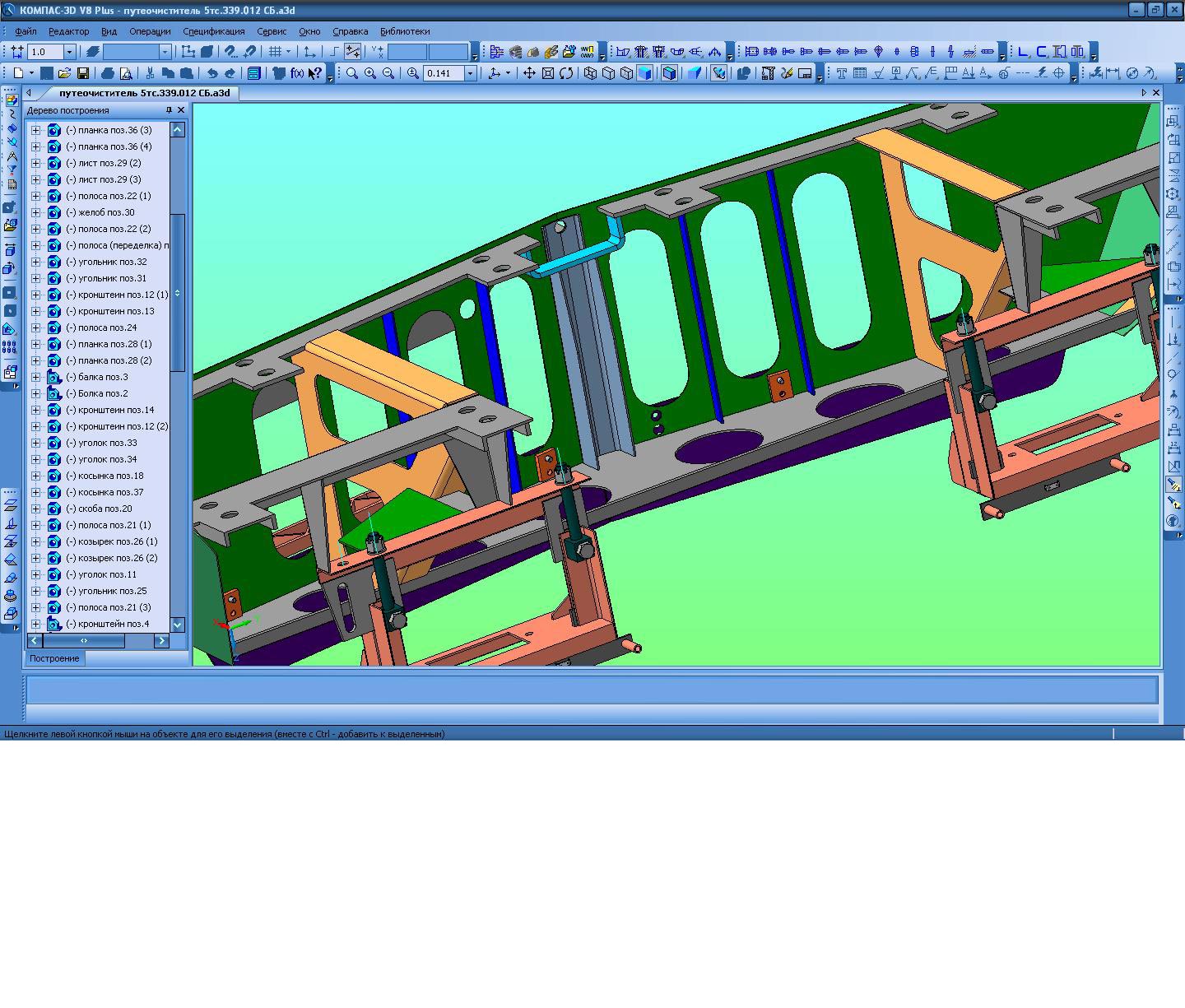Open the zoom scale 0.141 dropdown
Image resolution: width=1185 pixels, height=1008 pixels.
point(471,73)
